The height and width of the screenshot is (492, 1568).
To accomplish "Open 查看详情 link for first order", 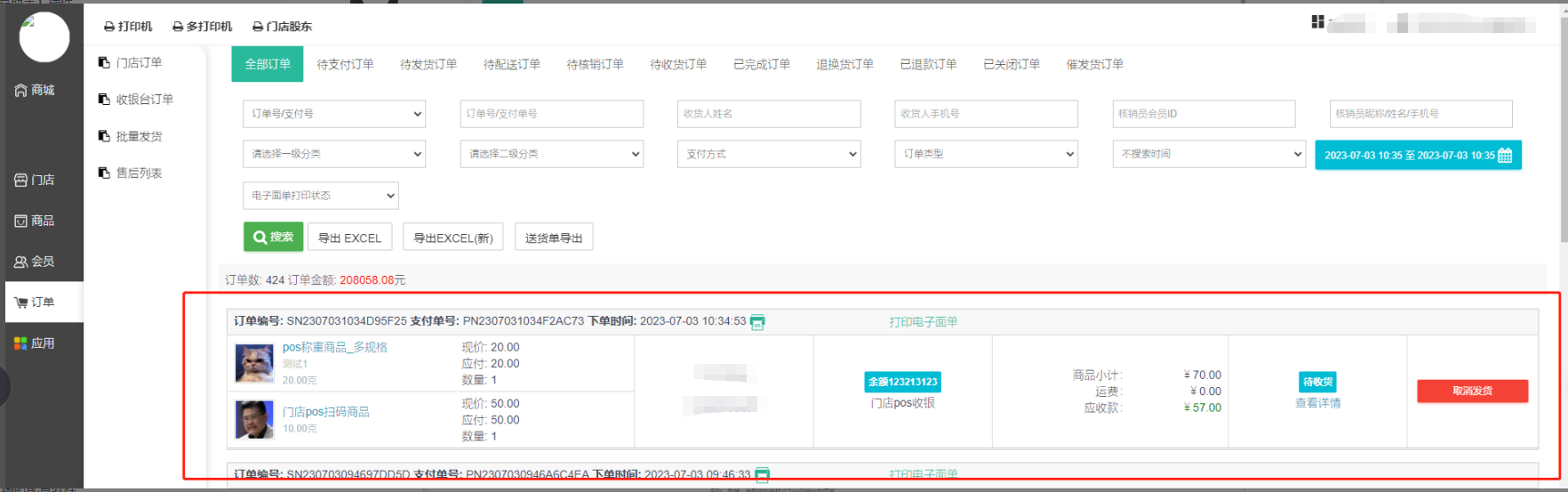I will pyautogui.click(x=1317, y=403).
